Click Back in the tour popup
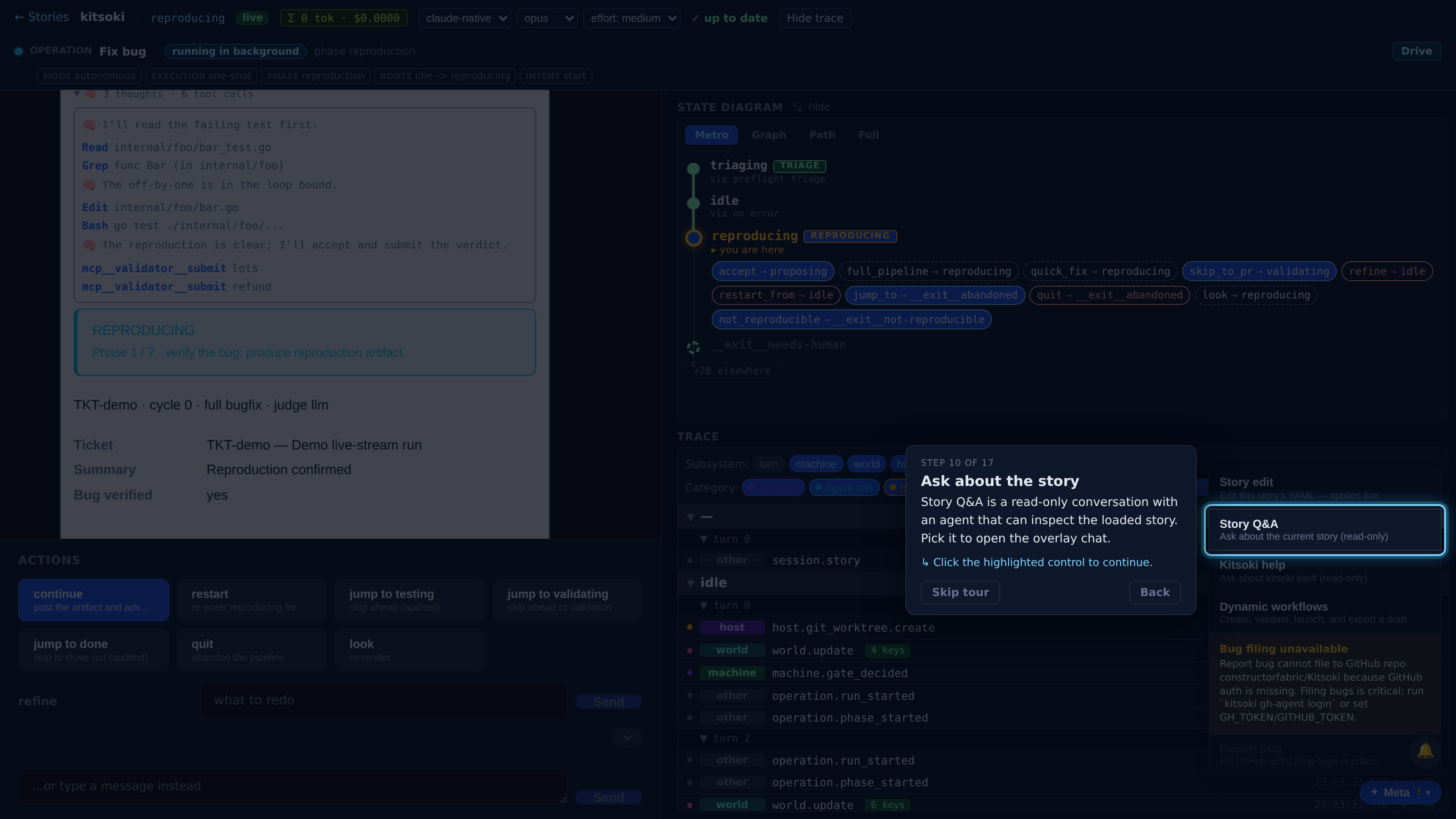 (x=1154, y=592)
